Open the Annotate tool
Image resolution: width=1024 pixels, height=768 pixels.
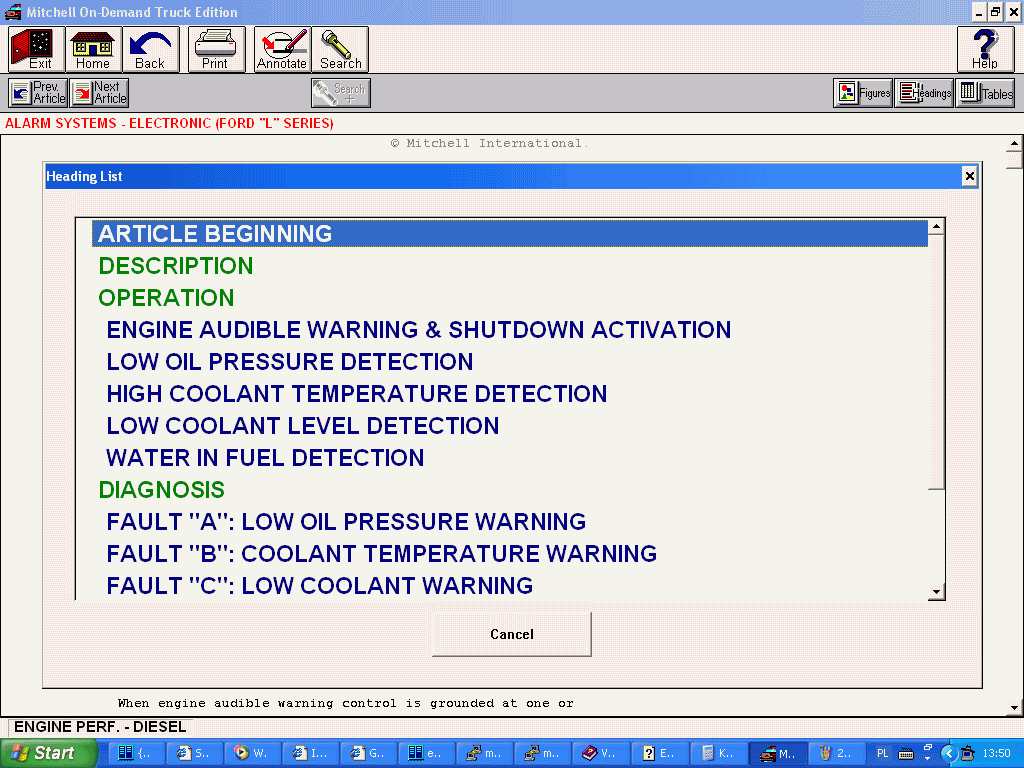[282, 49]
